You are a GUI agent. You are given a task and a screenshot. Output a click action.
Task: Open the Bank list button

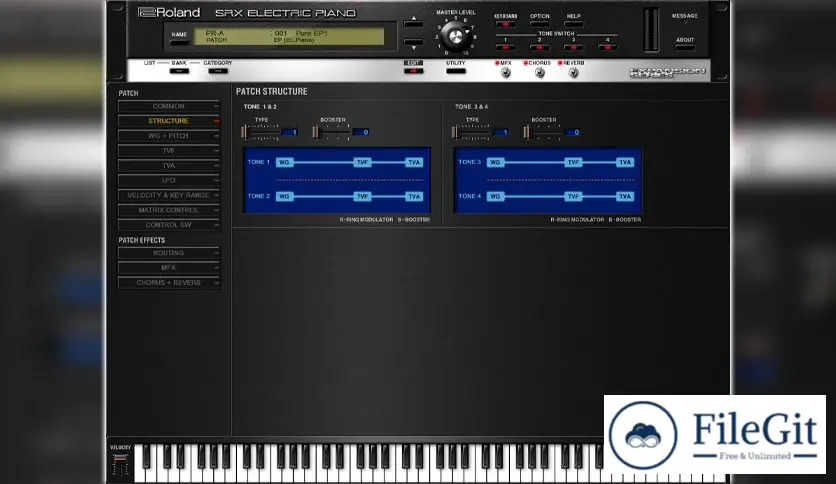tap(179, 71)
